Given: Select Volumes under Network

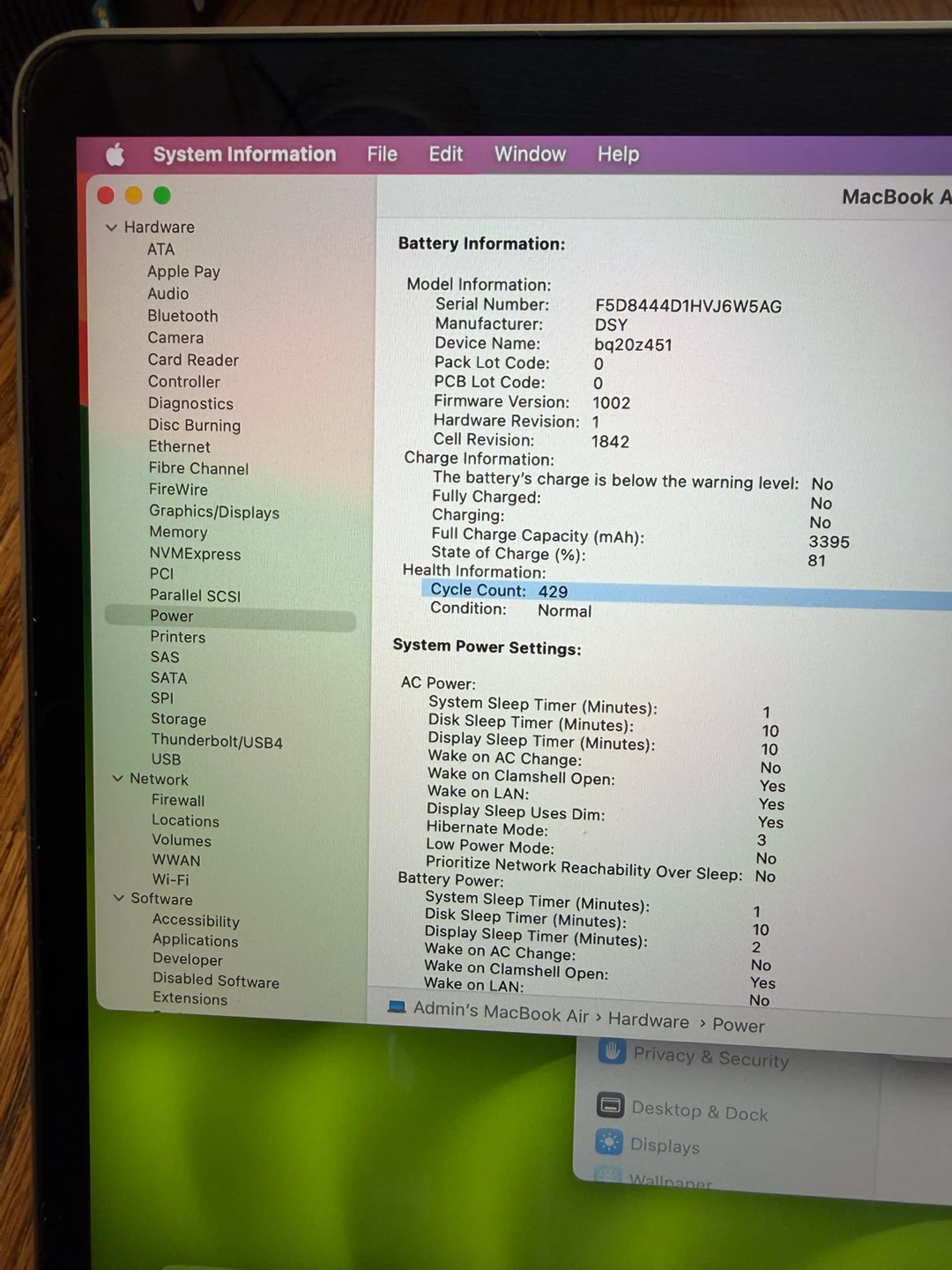Looking at the screenshot, I should click(x=182, y=840).
